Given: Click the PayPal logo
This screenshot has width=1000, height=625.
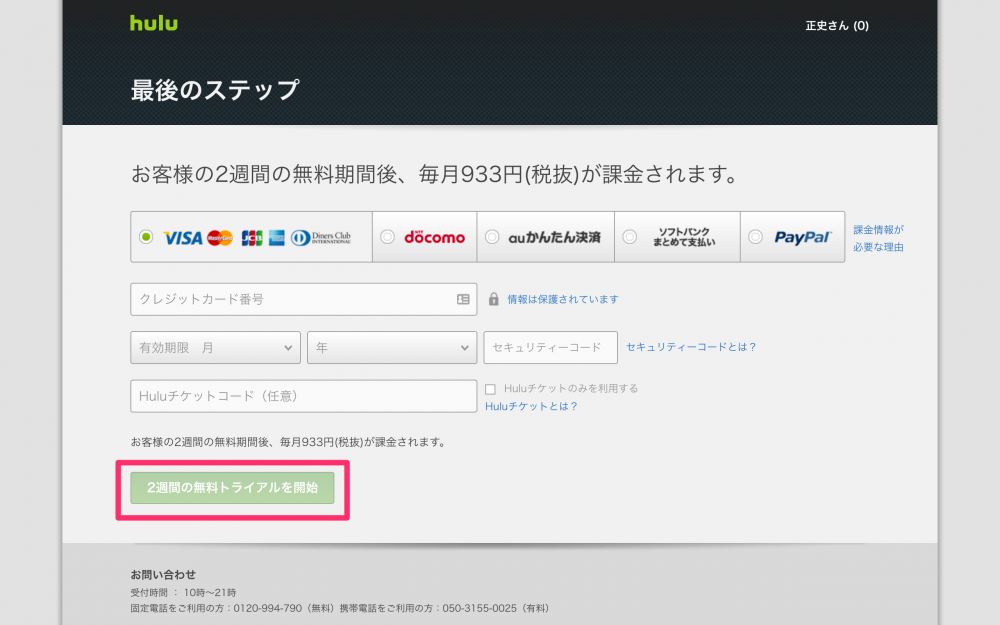Looking at the screenshot, I should point(803,237).
